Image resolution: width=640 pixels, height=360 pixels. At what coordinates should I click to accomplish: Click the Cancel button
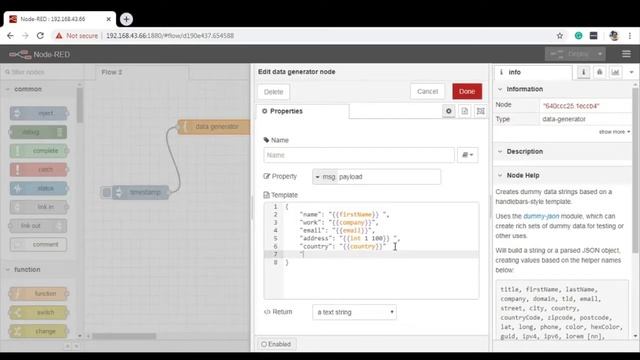point(427,91)
